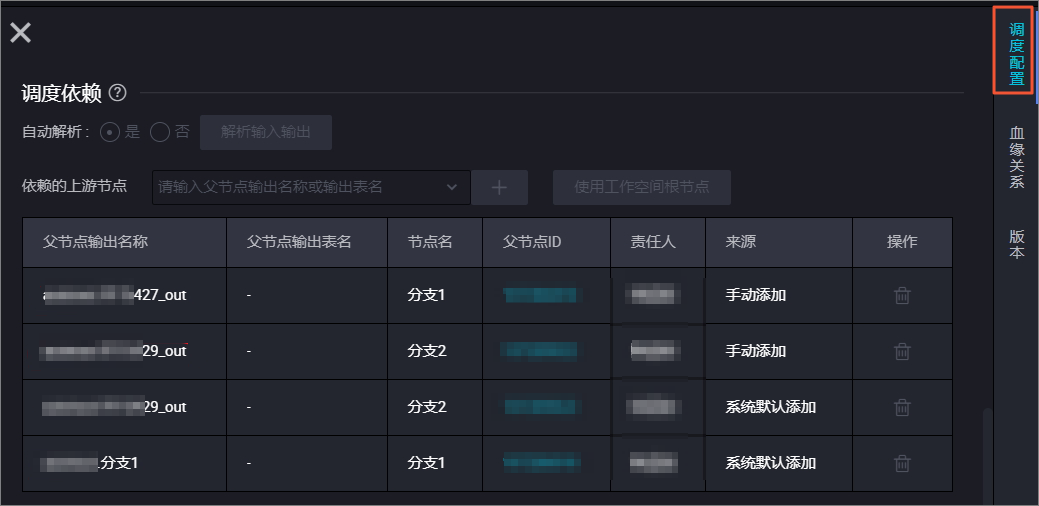
Task: Click the 责任人 column header
Action: click(x=657, y=242)
